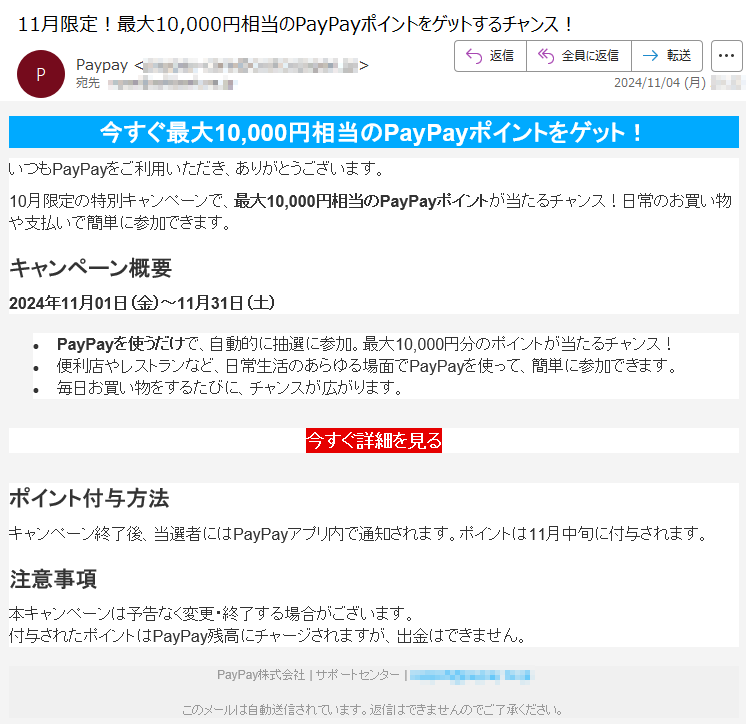Click the footer text PayPay株式会社
Viewport: 746px width, 724px height.
(261, 675)
